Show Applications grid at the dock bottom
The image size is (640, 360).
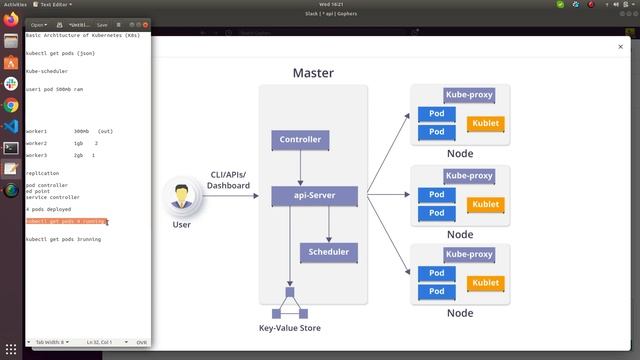tap(11, 349)
